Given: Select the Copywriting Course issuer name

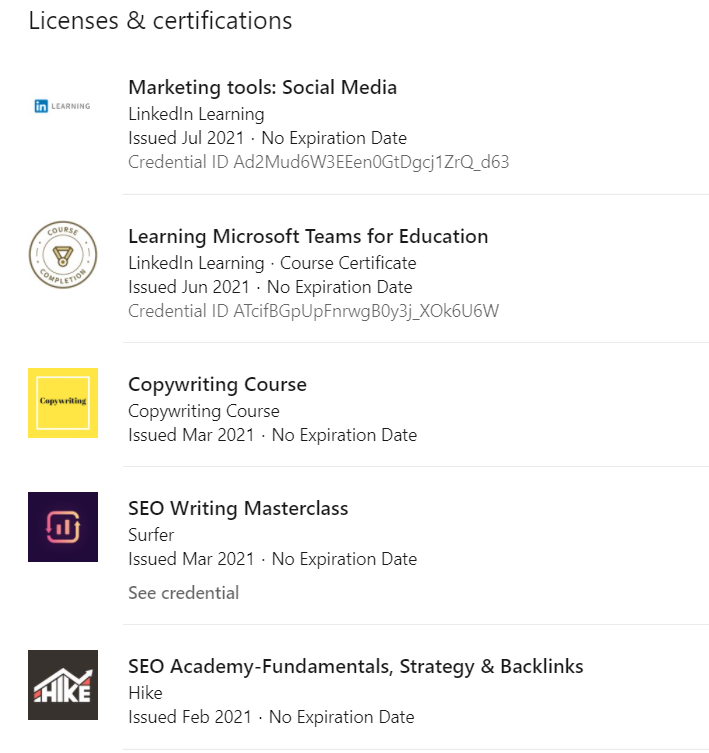Looking at the screenshot, I should coord(203,411).
